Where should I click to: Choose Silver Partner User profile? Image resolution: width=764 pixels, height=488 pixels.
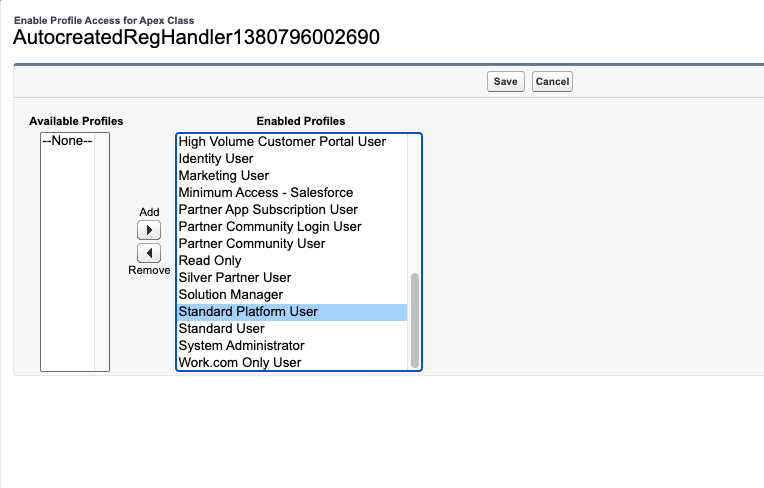(235, 278)
